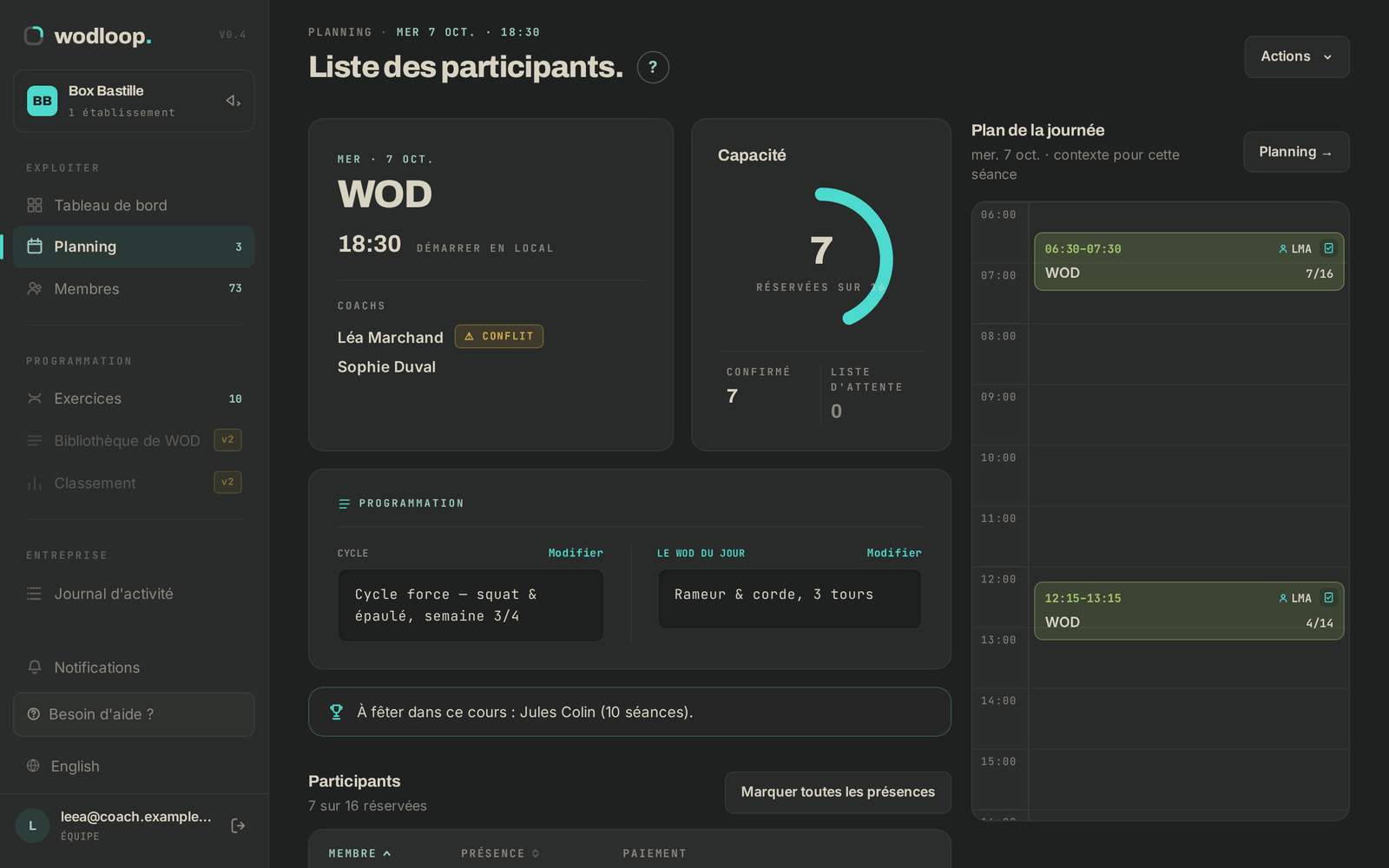
Task: Click the 7/16 count on morning session
Action: point(1319,273)
